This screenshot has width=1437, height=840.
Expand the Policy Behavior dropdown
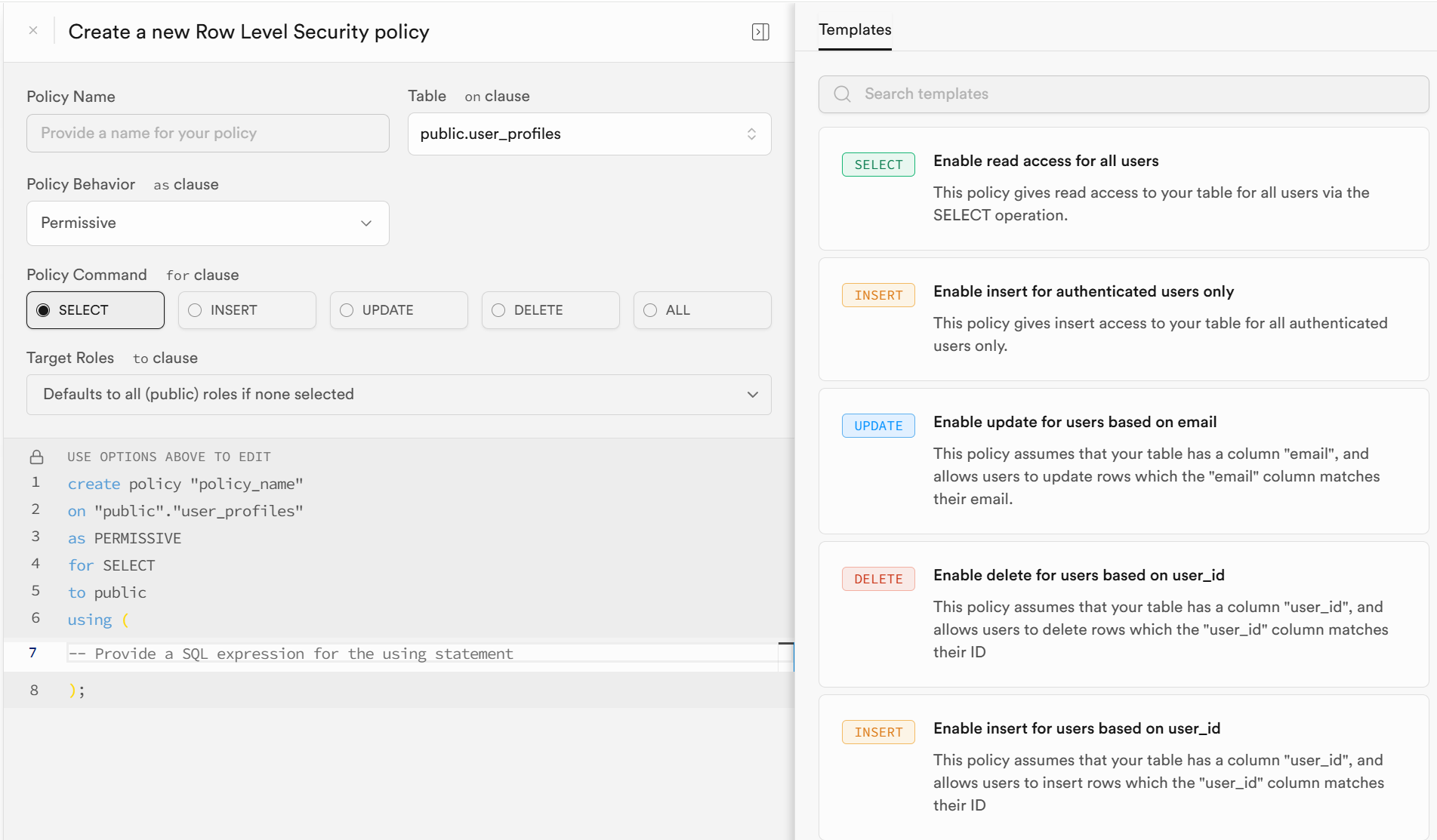point(208,223)
